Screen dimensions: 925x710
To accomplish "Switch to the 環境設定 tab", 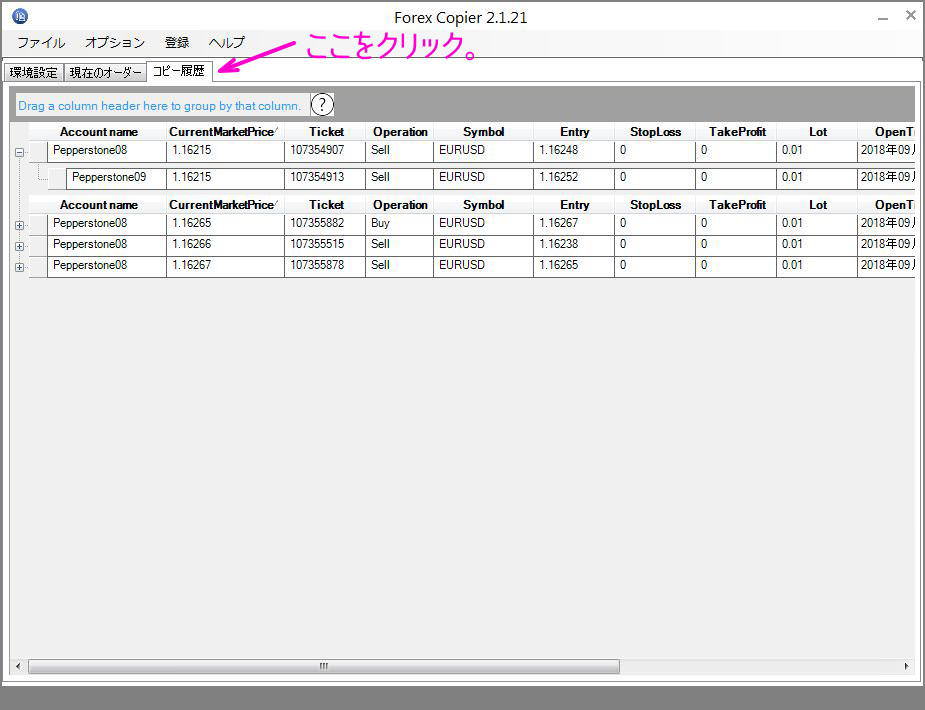I will [34, 73].
